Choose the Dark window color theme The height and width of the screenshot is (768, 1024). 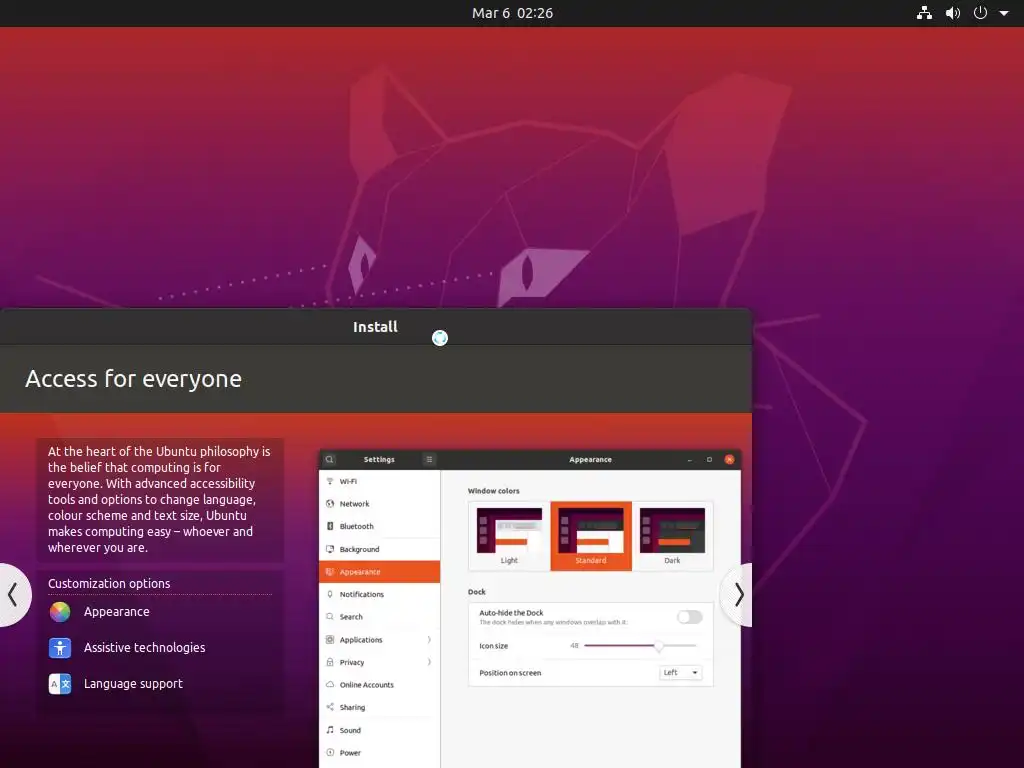click(672, 536)
